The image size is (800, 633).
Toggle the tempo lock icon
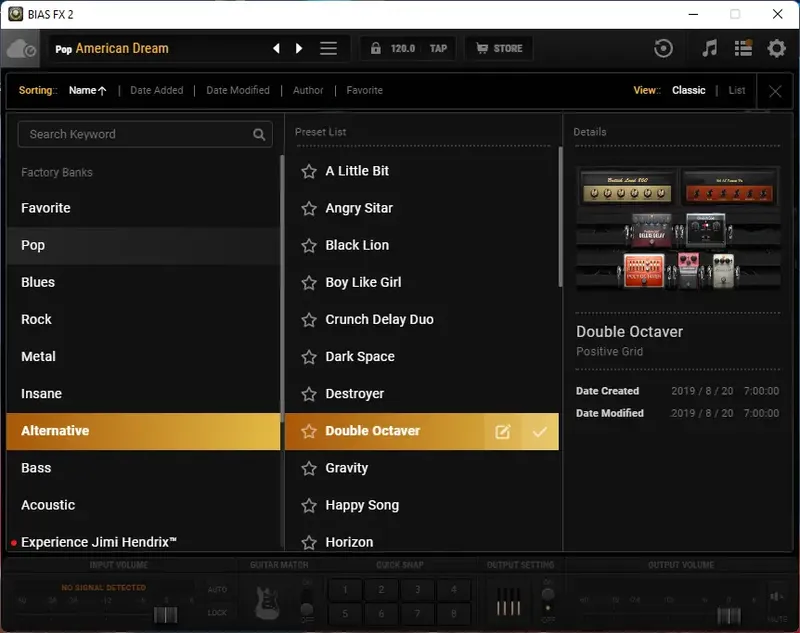tap(376, 48)
